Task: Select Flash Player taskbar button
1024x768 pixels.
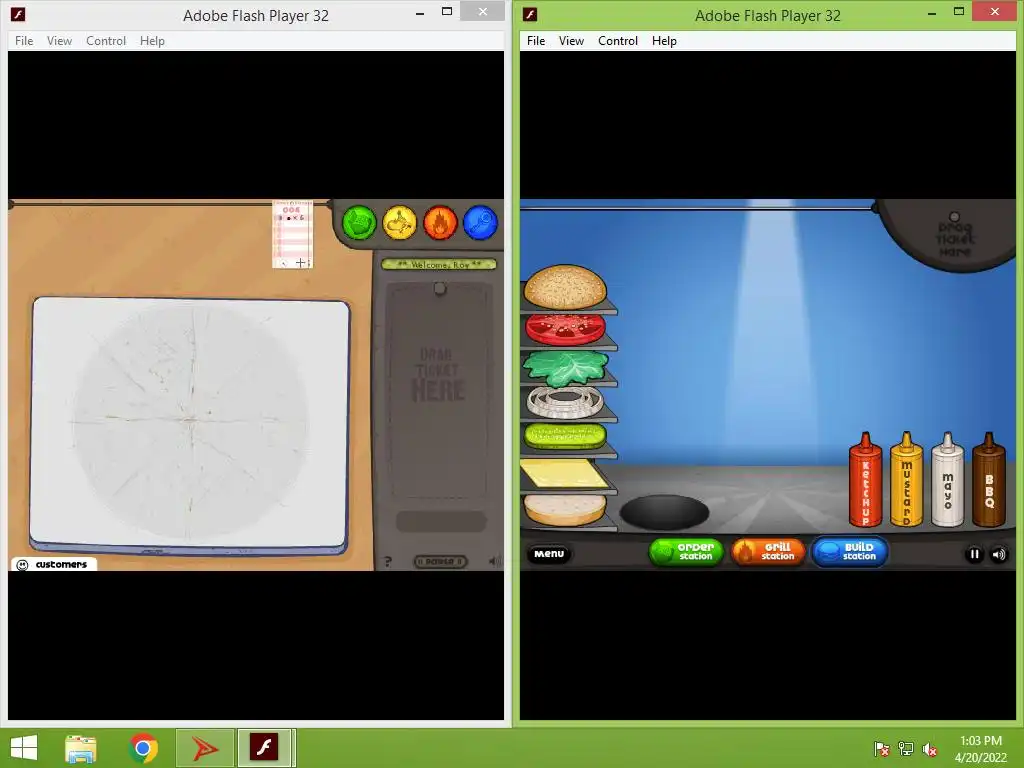Action: pyautogui.click(x=264, y=748)
